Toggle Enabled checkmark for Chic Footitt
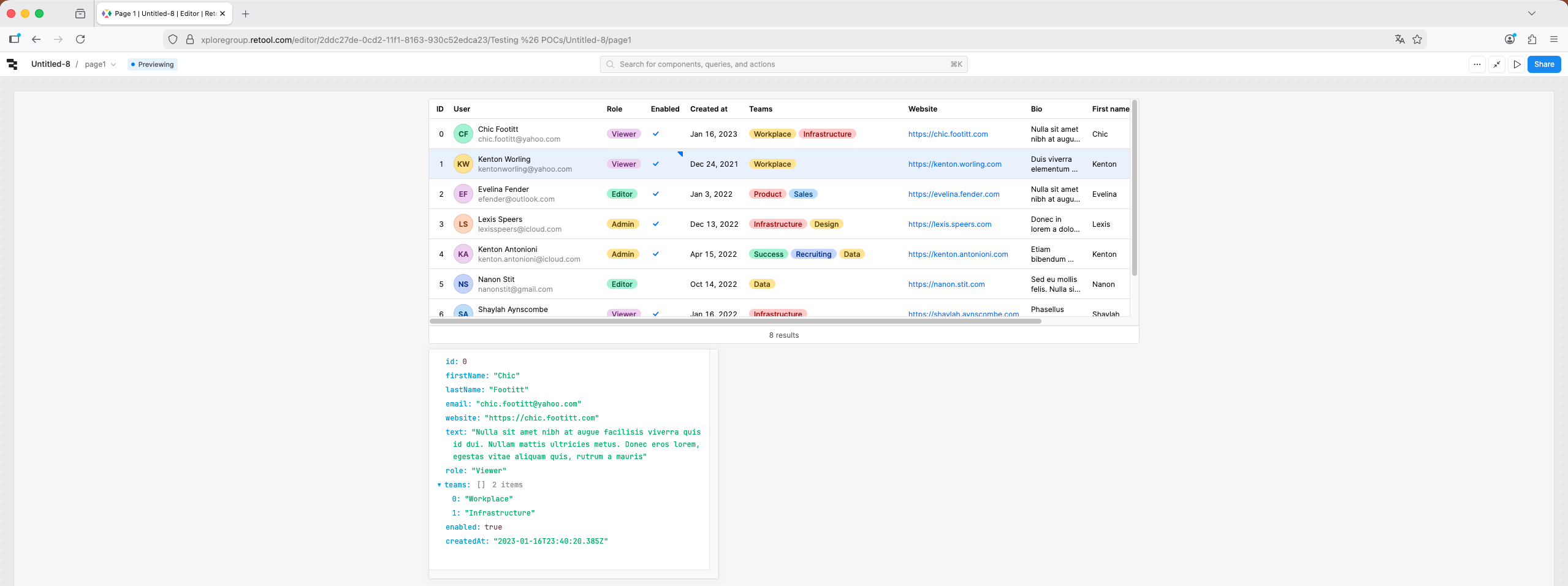The height and width of the screenshot is (586, 1568). pos(656,134)
